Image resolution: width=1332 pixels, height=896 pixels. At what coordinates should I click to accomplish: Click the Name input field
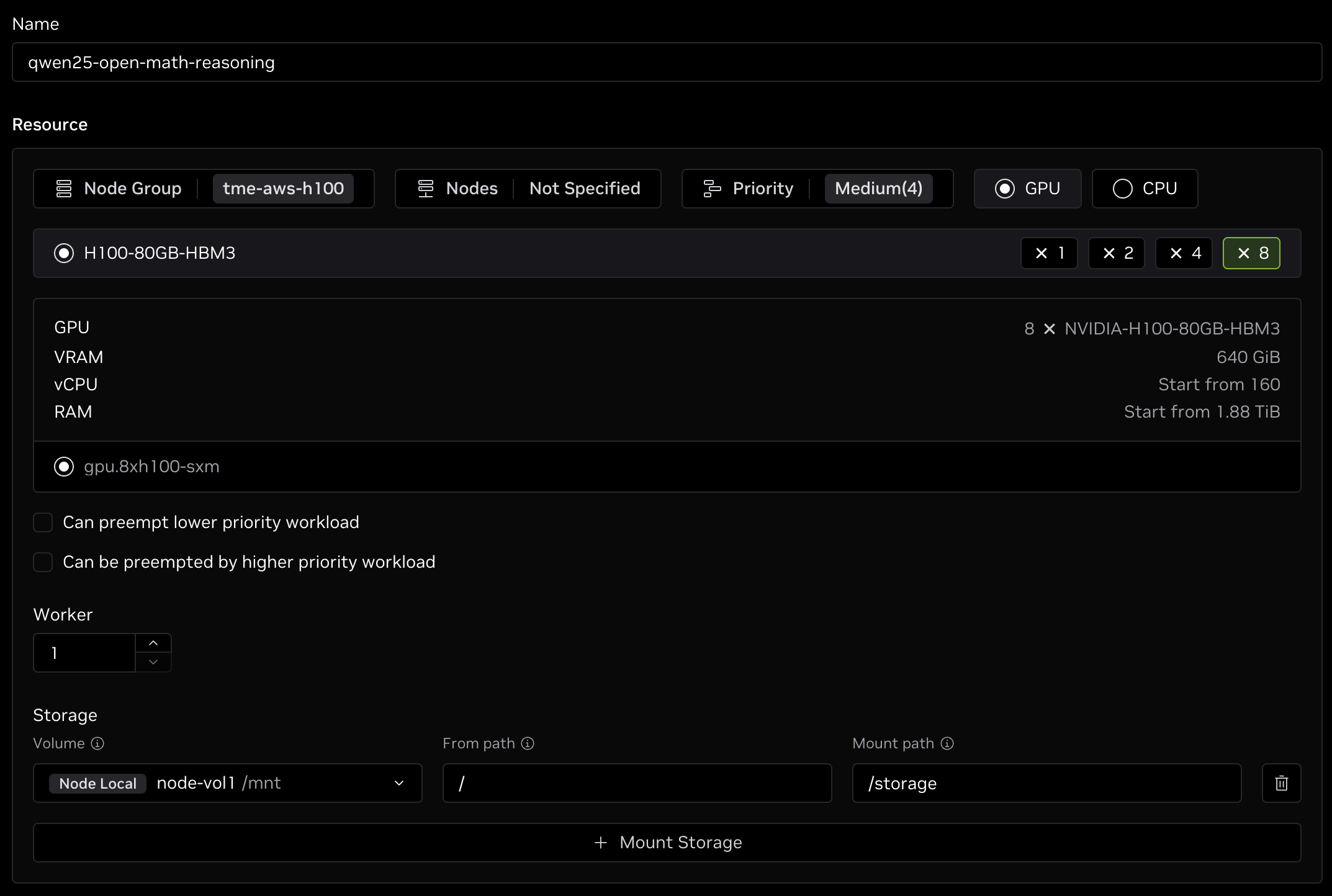point(667,62)
